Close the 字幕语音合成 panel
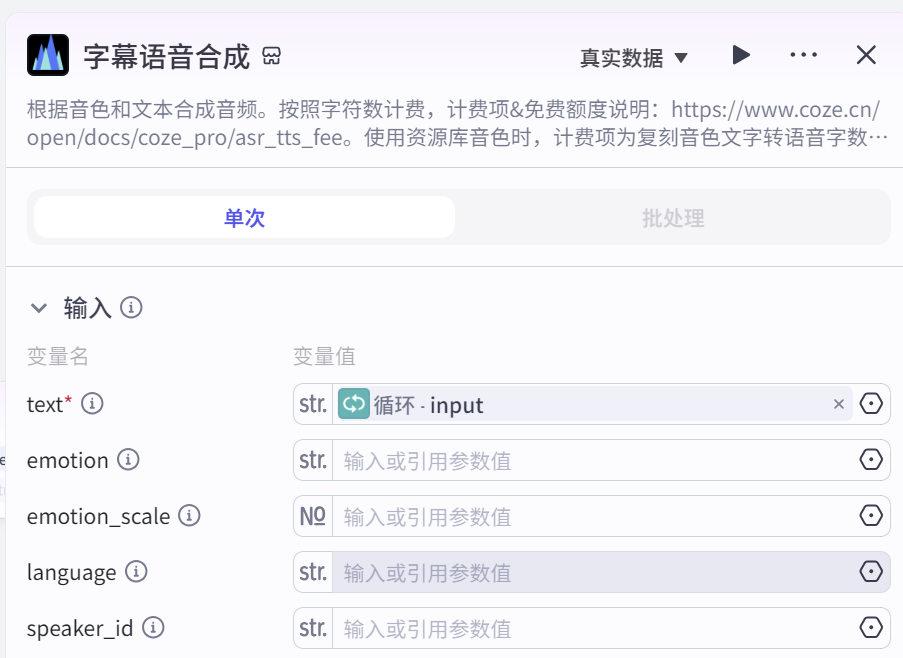Screen dimensions: 903x658 [866, 55]
